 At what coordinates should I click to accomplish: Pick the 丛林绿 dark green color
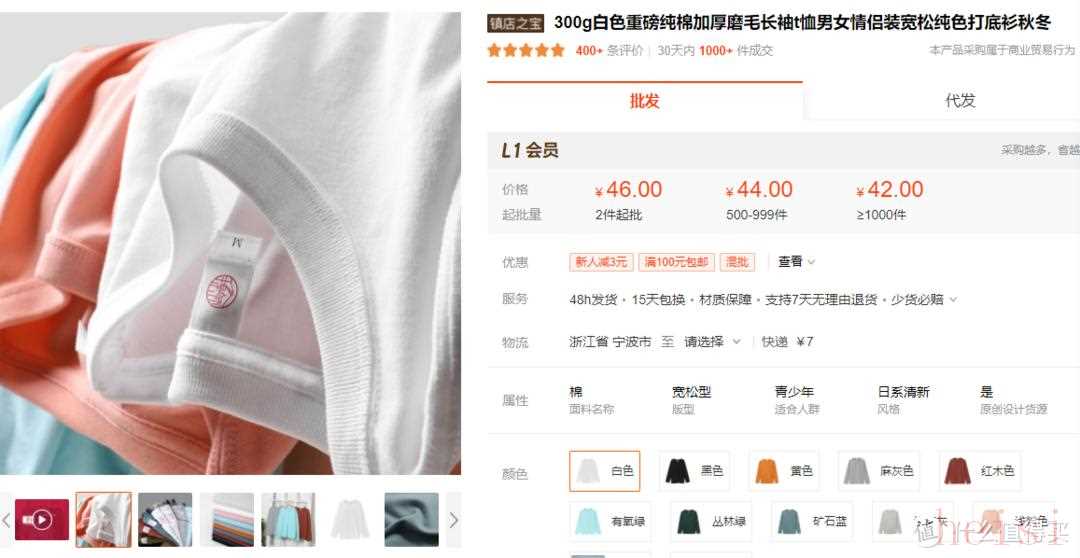(711, 521)
